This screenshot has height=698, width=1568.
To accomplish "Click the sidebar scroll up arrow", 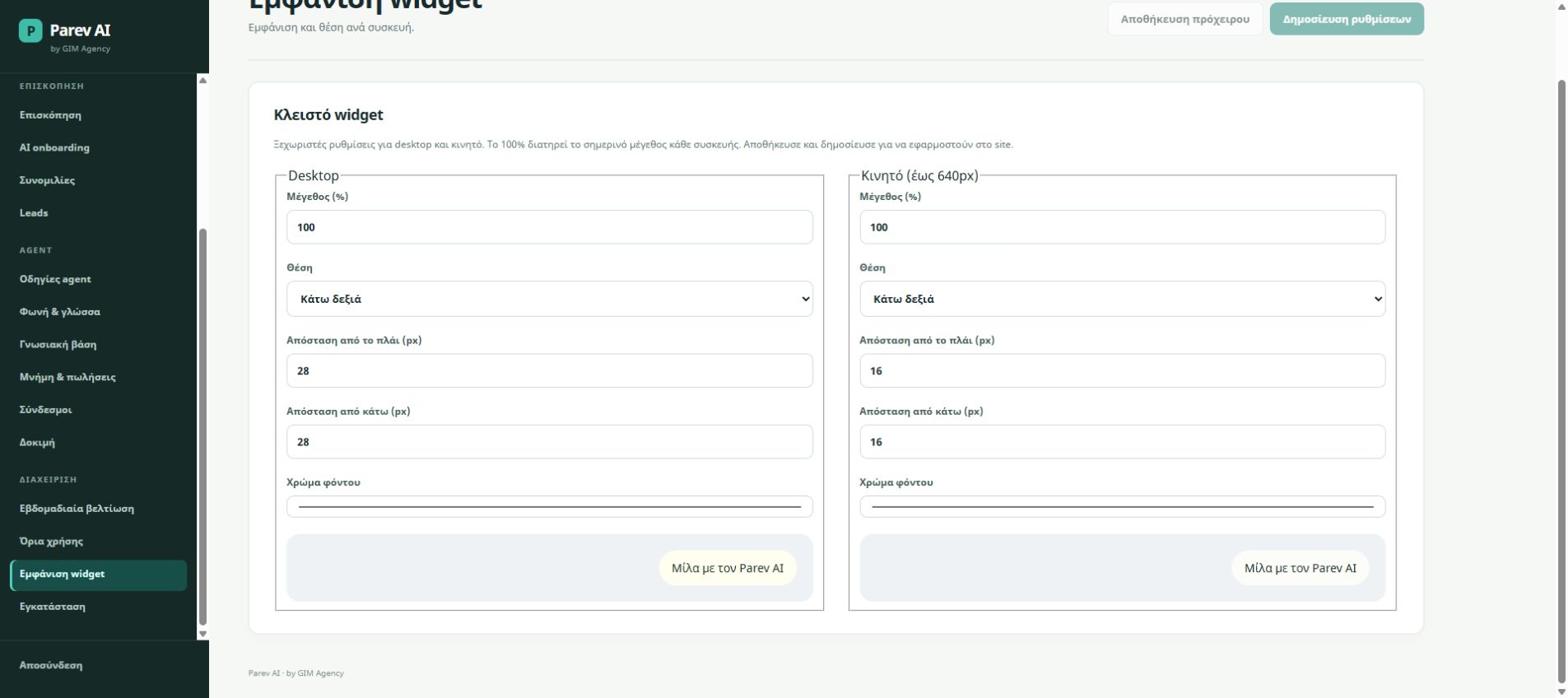I will click(202, 80).
